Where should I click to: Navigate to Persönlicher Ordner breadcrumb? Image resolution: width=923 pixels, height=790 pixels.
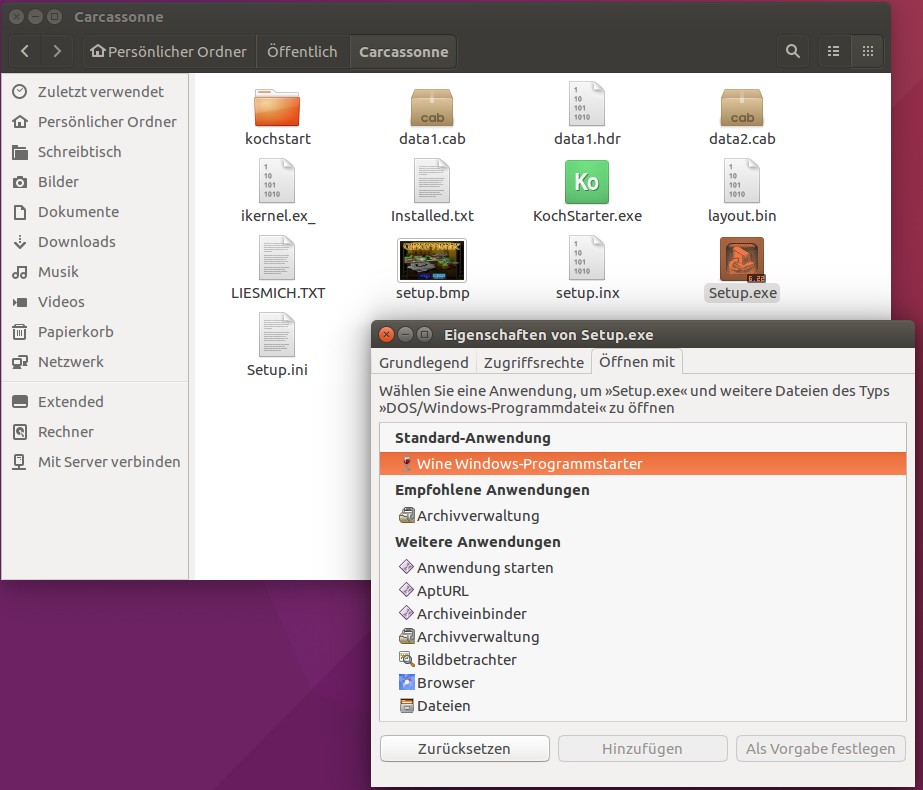coord(169,51)
